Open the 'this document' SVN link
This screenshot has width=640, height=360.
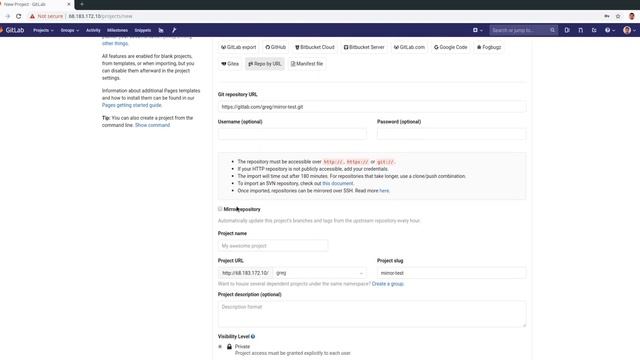point(338,184)
